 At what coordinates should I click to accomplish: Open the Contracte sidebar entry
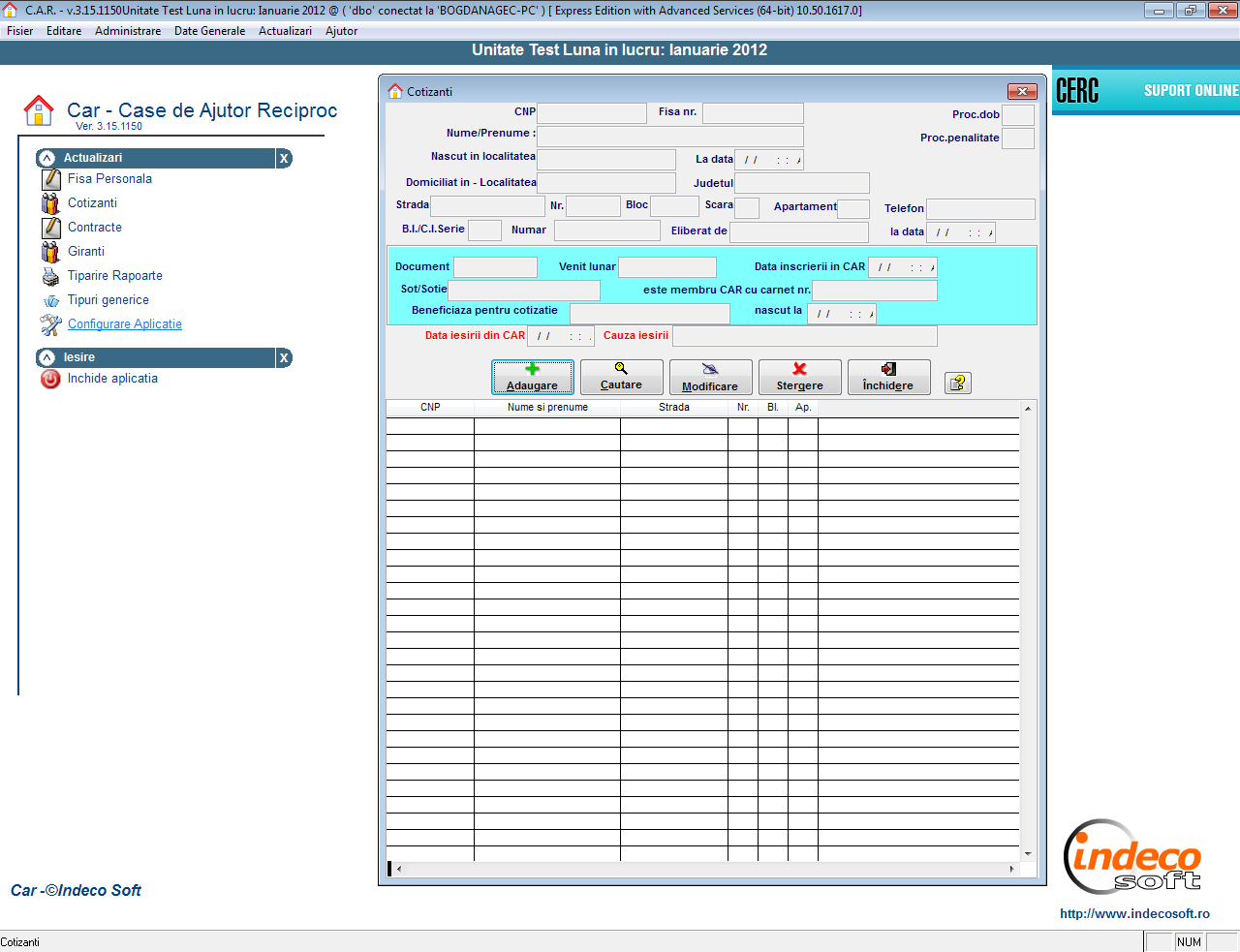click(x=95, y=228)
